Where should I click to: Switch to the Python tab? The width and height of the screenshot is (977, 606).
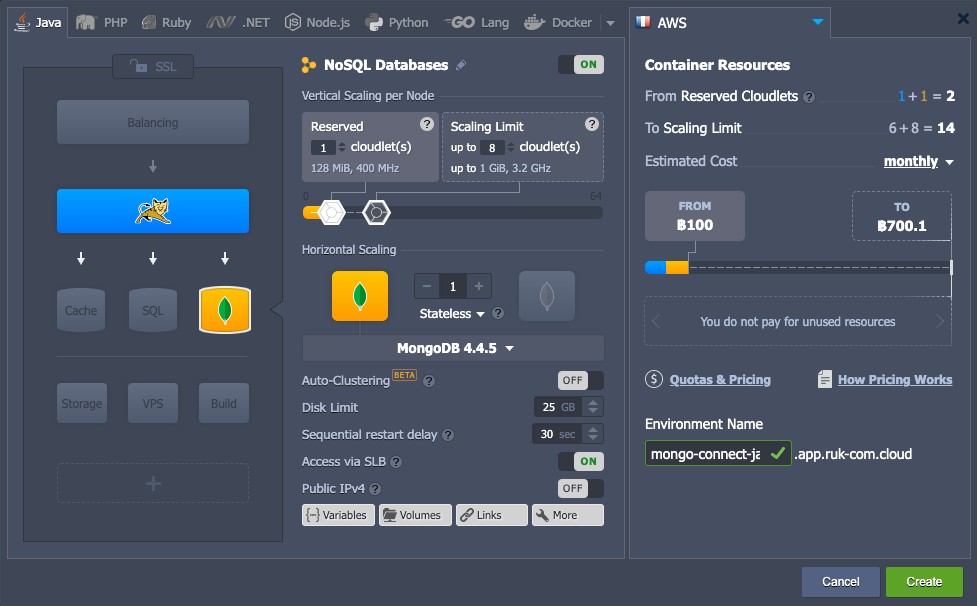[x=397, y=22]
